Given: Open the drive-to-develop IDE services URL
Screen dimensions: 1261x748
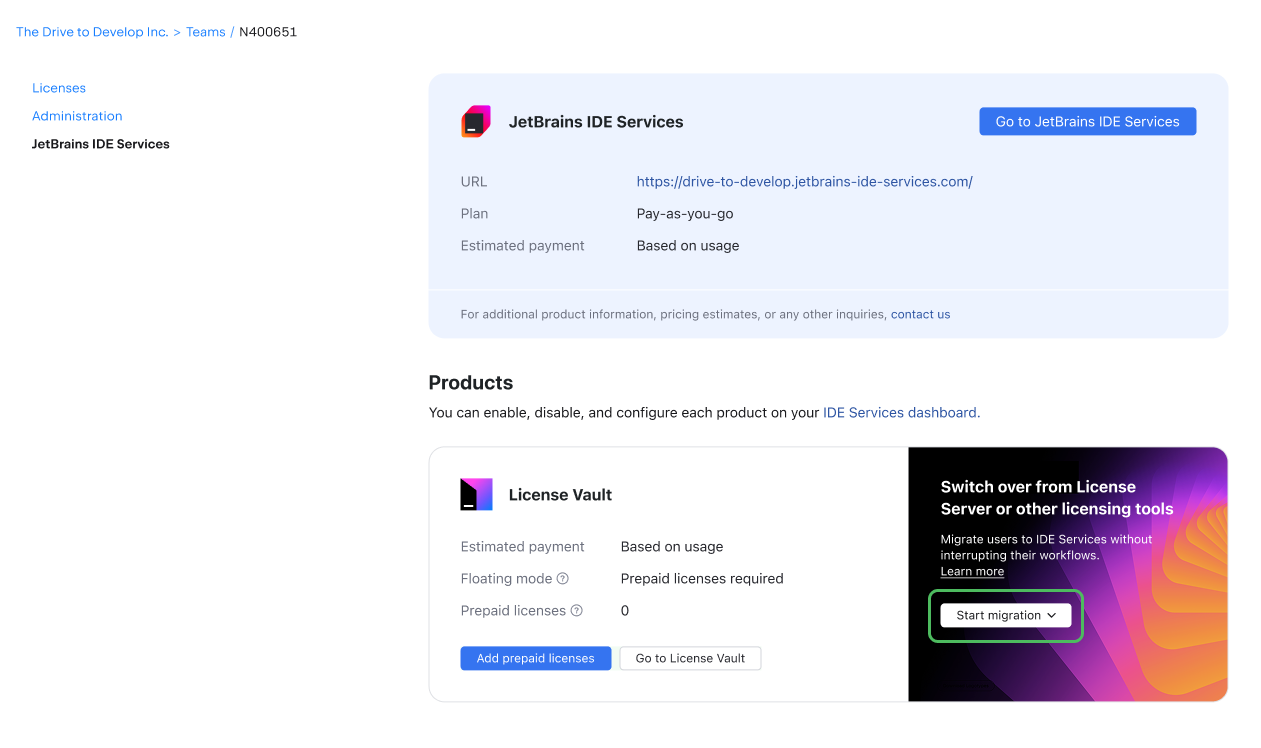Looking at the screenshot, I should (804, 182).
